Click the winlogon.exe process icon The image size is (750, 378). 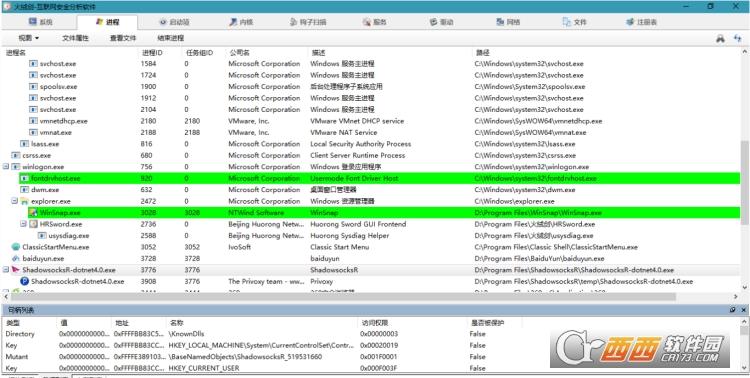click(16, 167)
